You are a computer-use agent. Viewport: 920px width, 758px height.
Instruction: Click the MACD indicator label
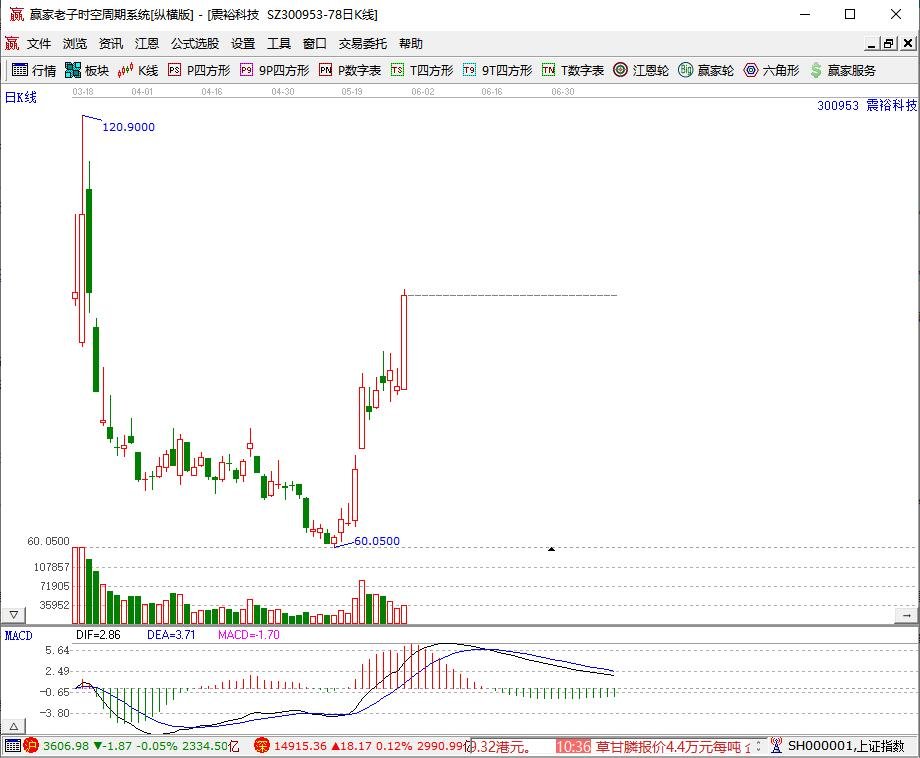[19, 635]
